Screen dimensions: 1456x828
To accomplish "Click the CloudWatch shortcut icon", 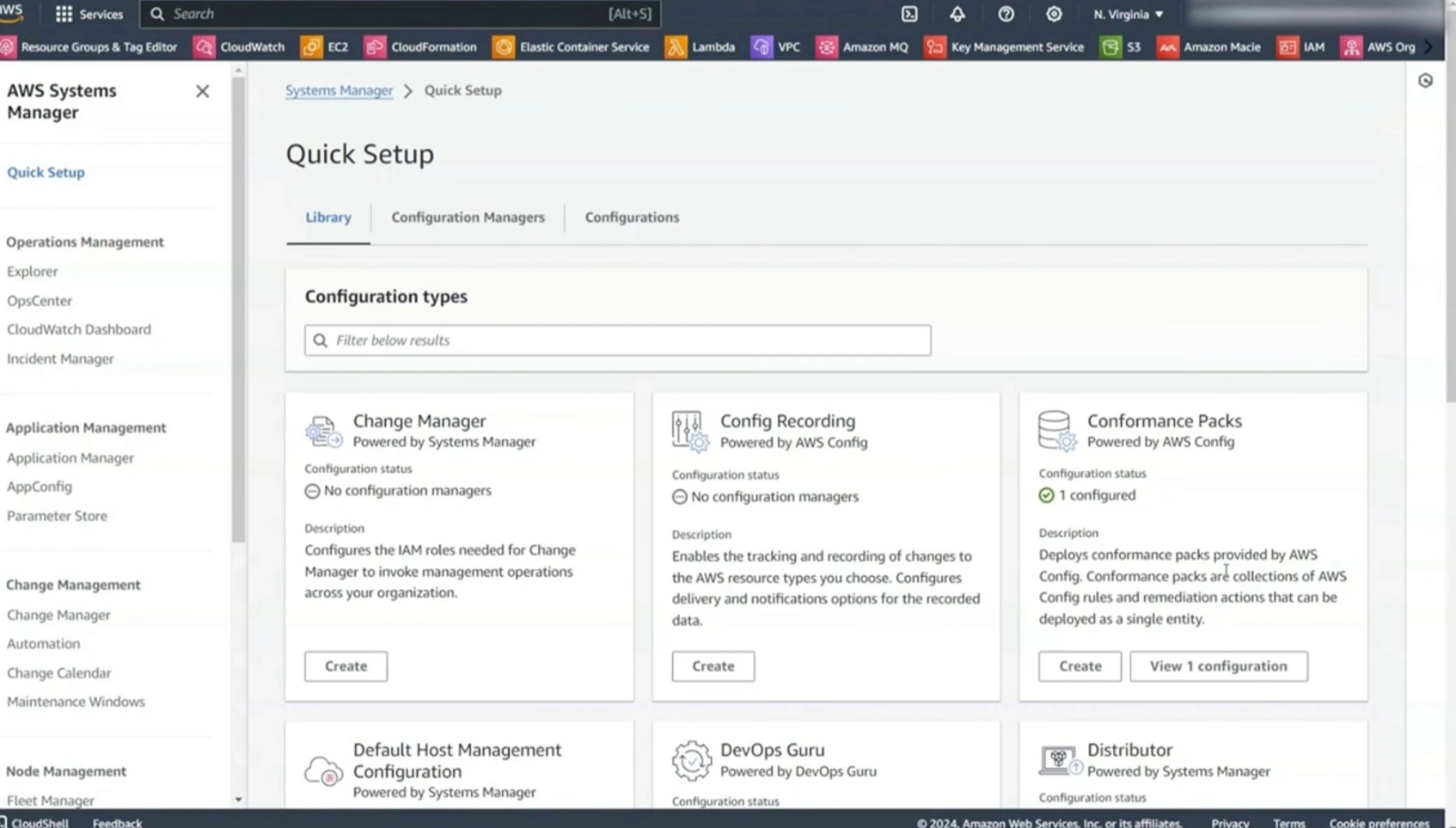I will point(205,47).
